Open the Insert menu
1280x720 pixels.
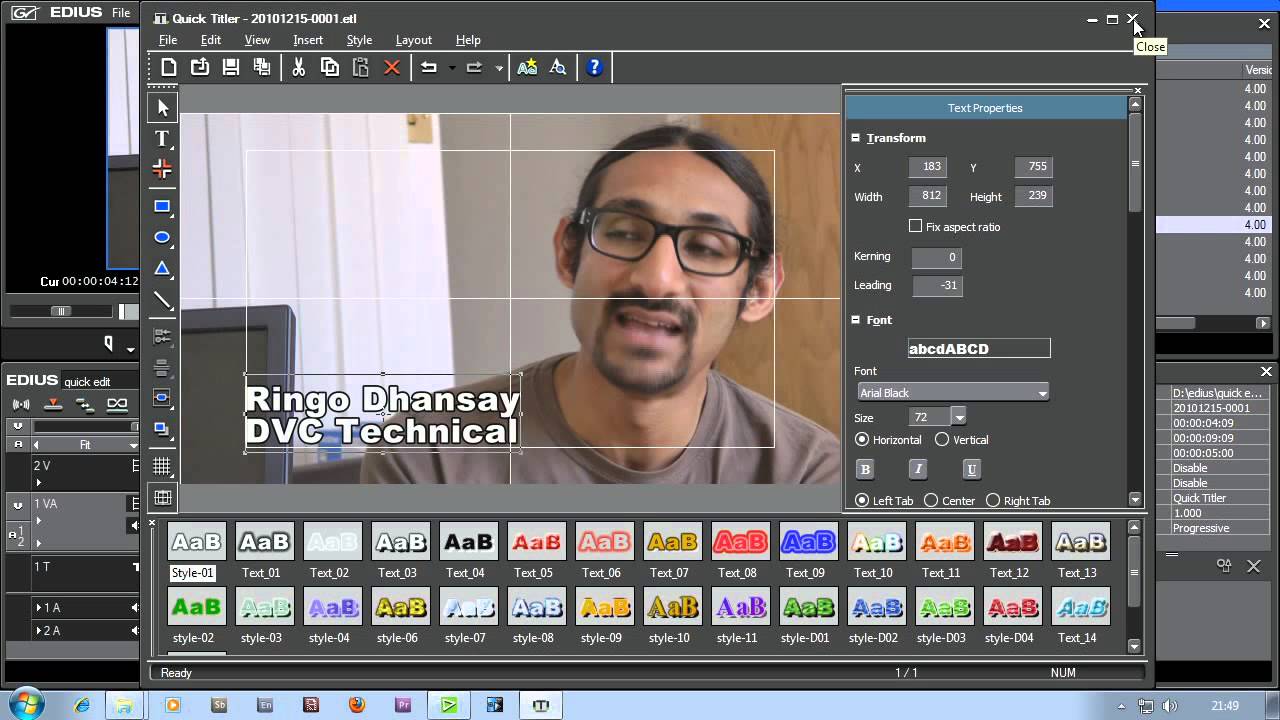coord(308,40)
